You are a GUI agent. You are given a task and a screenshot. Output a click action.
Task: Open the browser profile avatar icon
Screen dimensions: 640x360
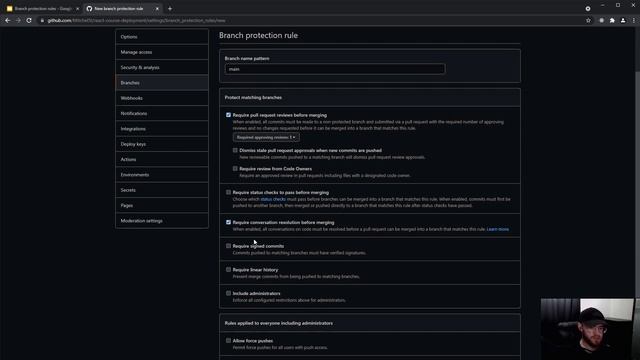623,20
